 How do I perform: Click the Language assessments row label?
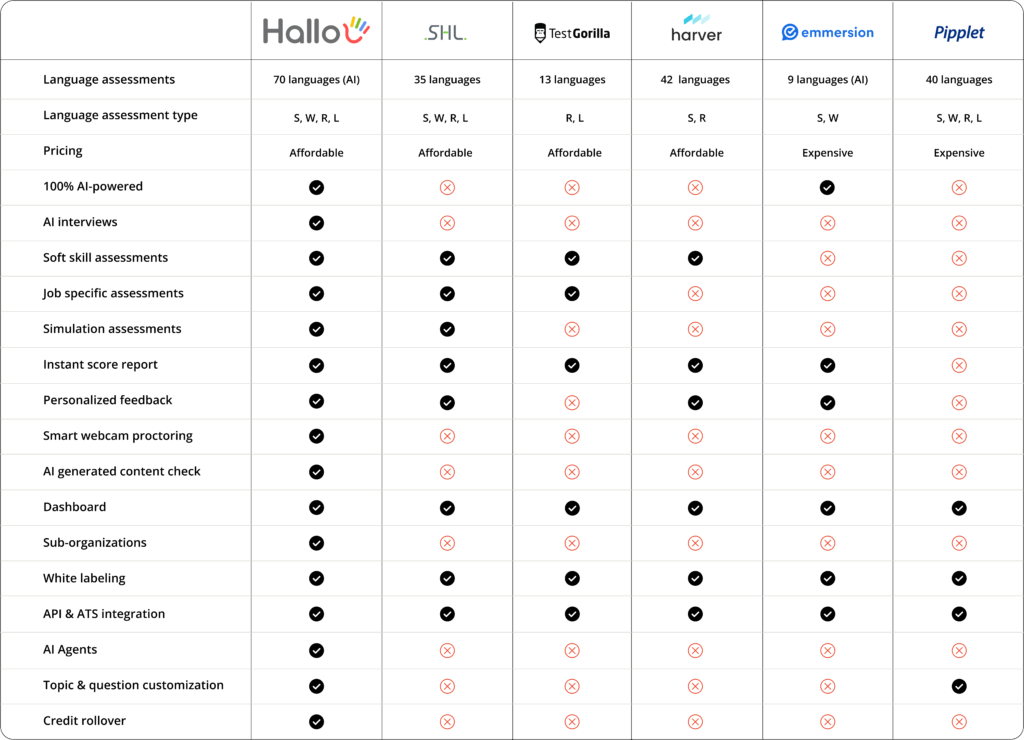[x=109, y=80]
